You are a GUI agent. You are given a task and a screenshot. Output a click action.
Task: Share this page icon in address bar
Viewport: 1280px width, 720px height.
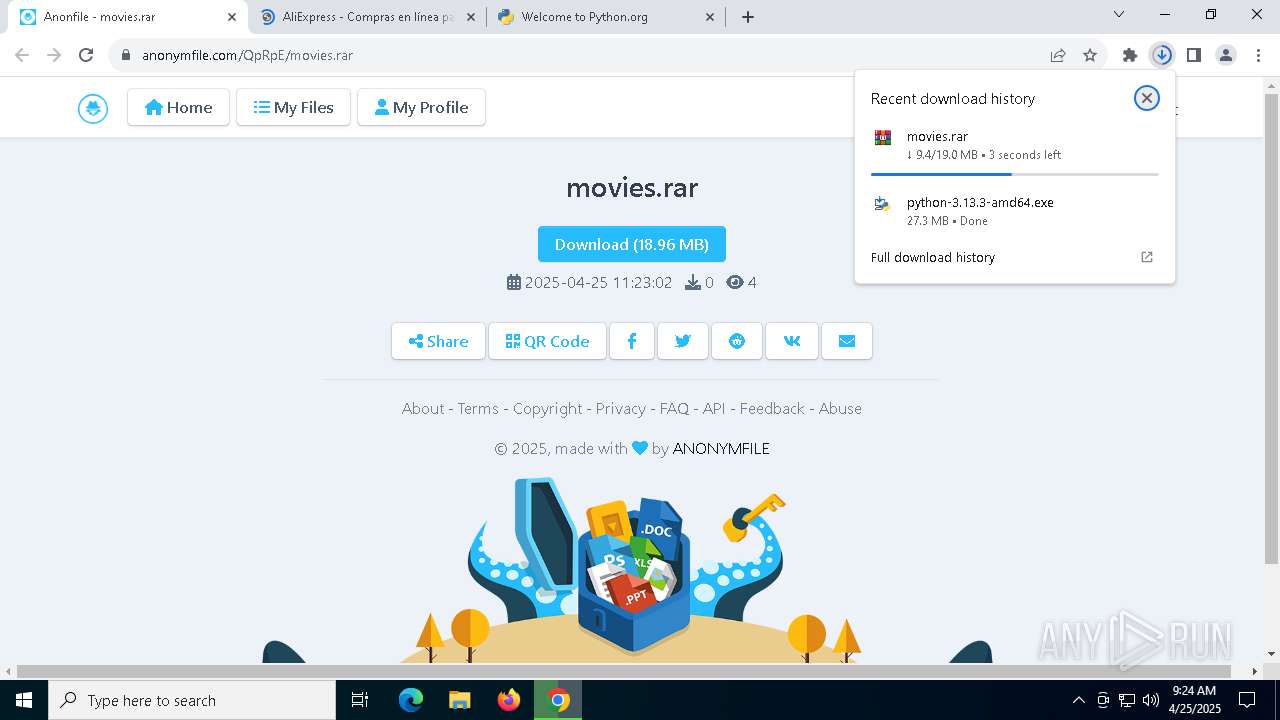click(1058, 55)
